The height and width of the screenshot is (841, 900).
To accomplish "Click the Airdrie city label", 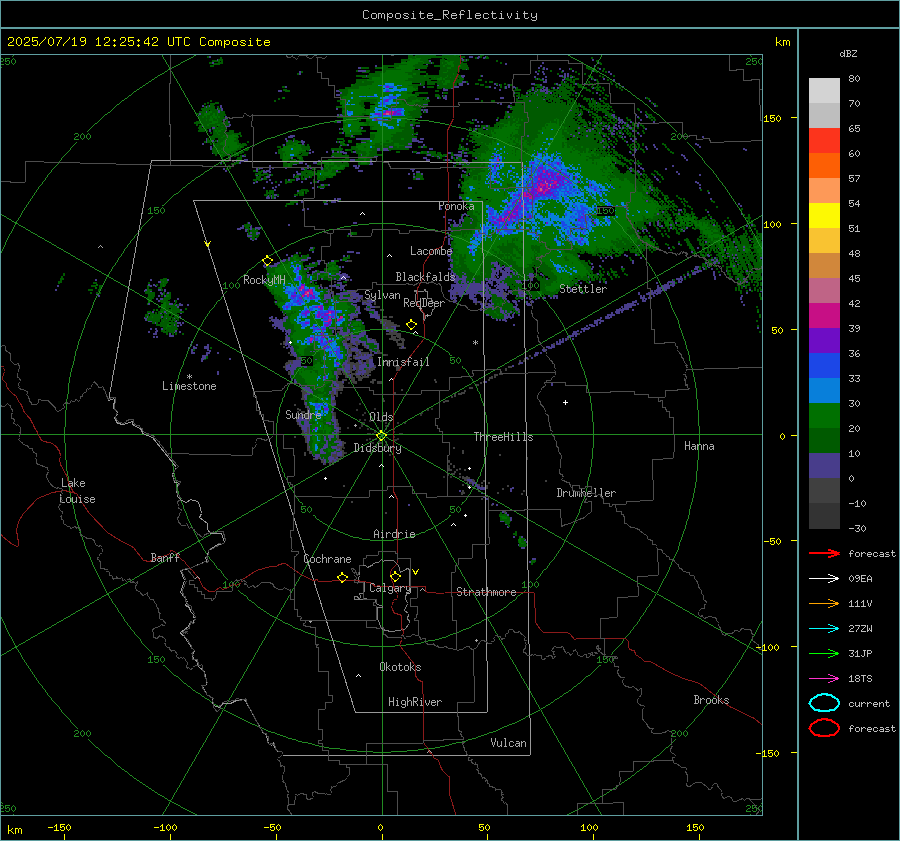I will point(394,534).
